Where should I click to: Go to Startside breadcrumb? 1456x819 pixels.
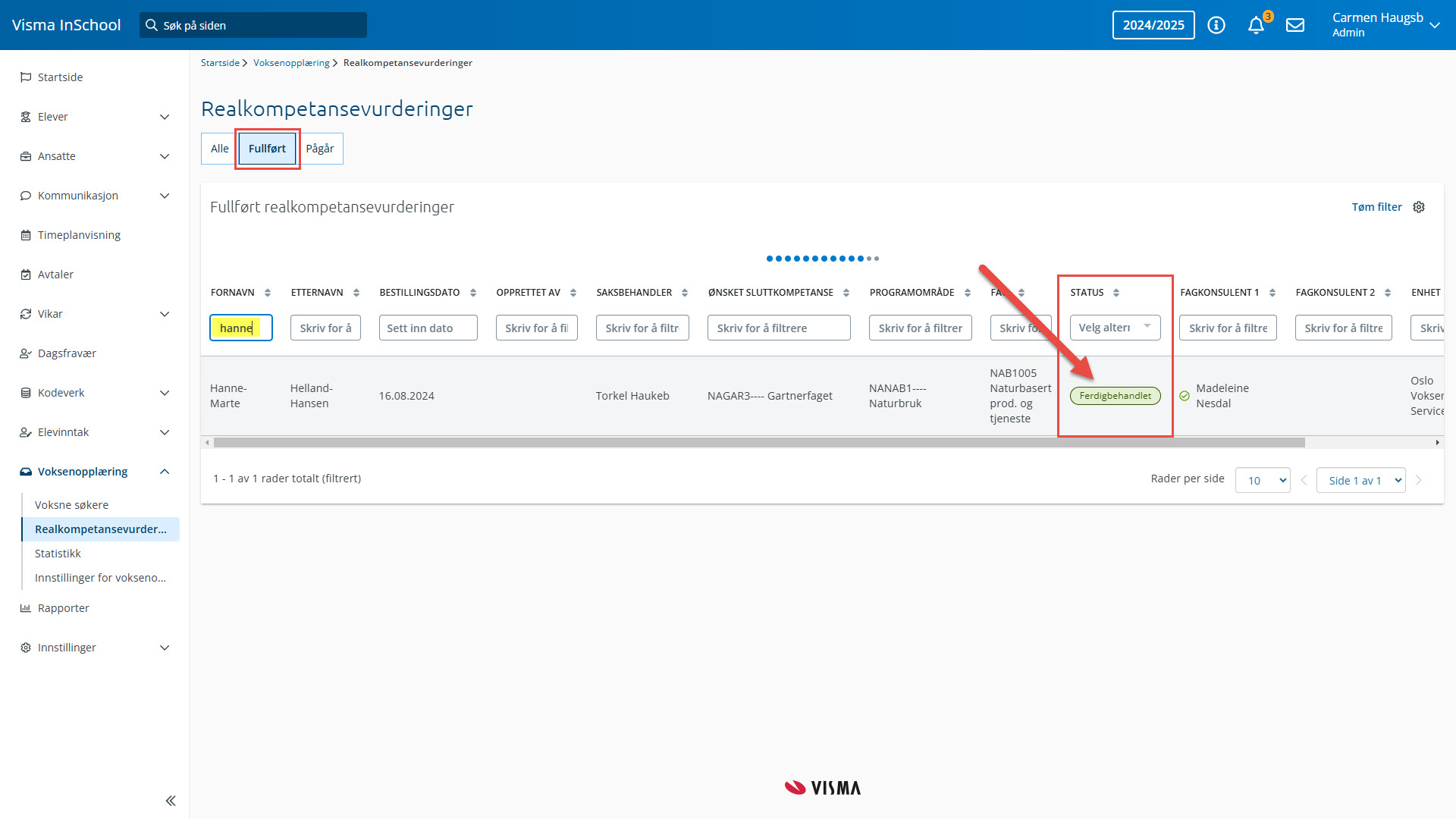coord(220,63)
